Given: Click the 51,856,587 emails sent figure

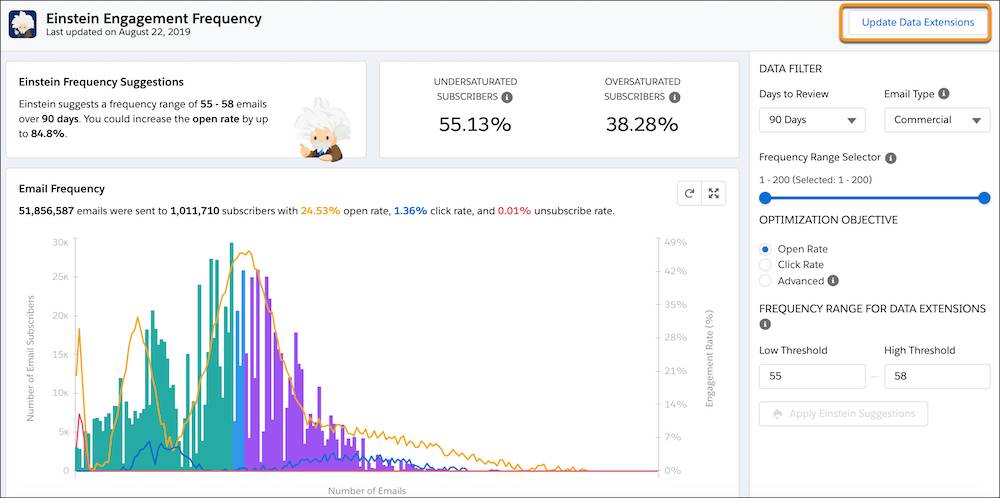Looking at the screenshot, I should [47, 211].
